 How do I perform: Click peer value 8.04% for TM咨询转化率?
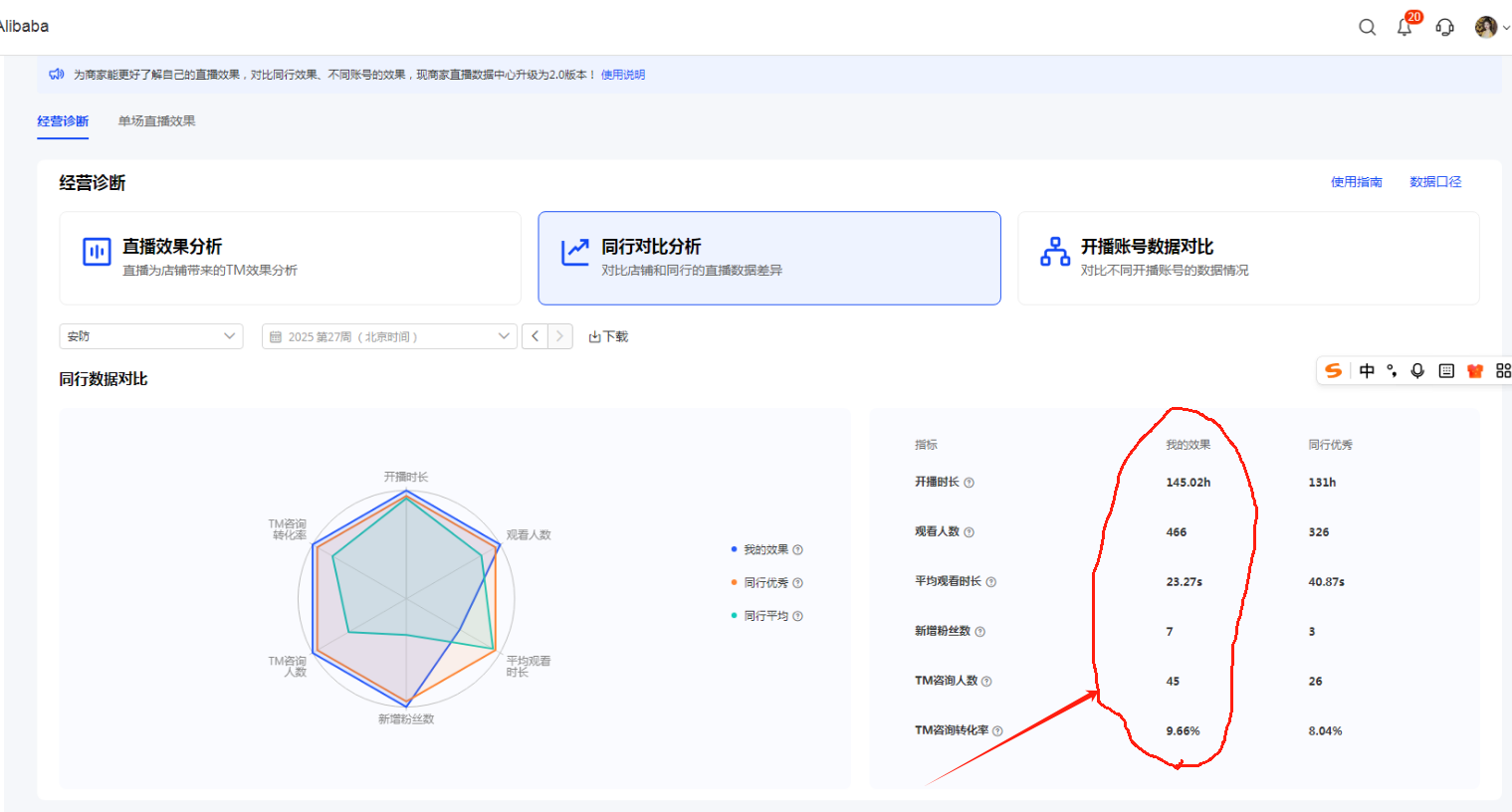[1326, 731]
